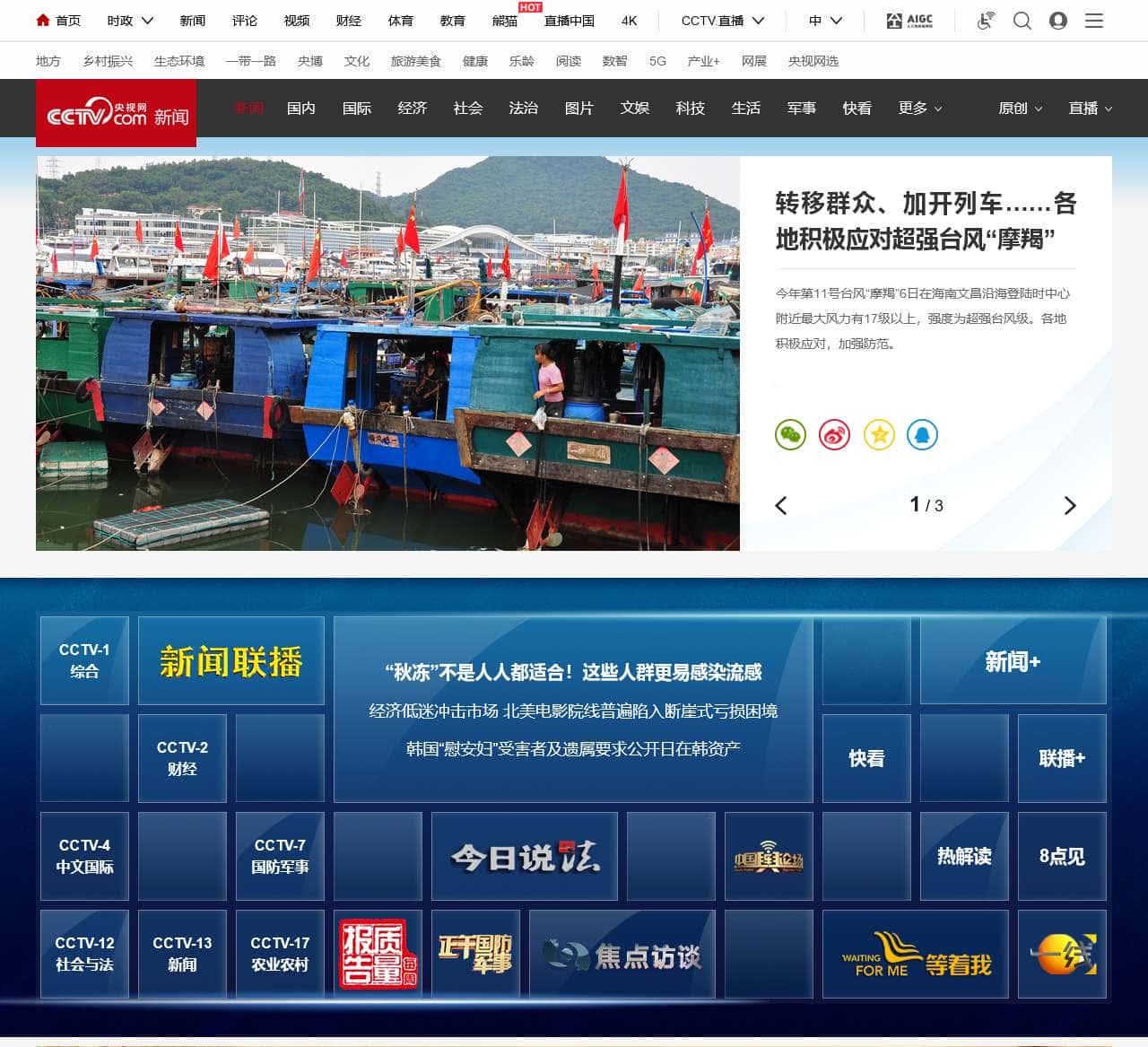
Task: Click the user account avatar icon
Action: click(1058, 21)
